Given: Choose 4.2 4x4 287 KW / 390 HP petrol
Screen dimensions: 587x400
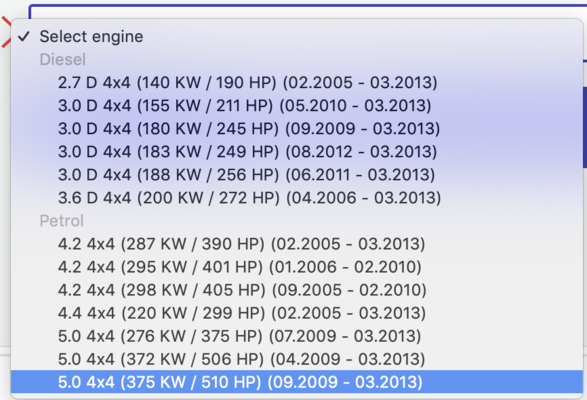Looking at the screenshot, I should point(297,244).
